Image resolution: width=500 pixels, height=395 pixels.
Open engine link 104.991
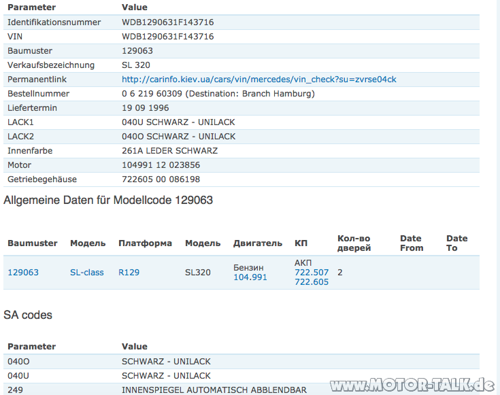tap(250, 277)
